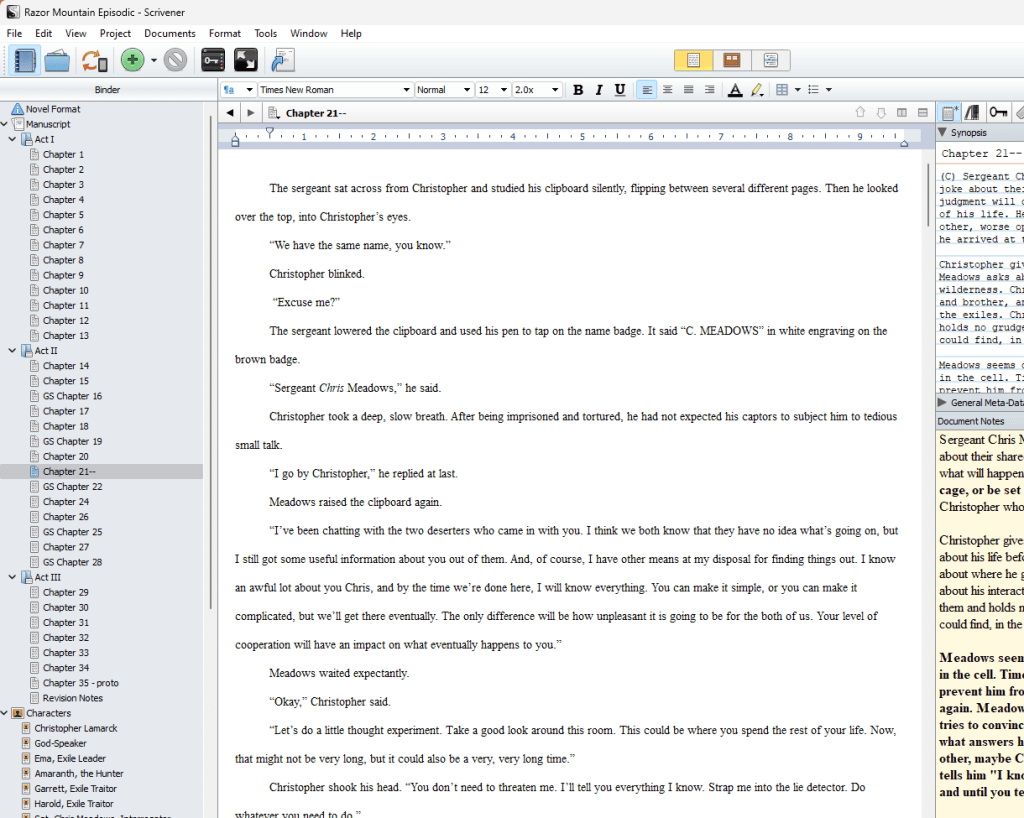Open the Times New Roman font dropdown
The image size is (1024, 818).
pyautogui.click(x=334, y=90)
